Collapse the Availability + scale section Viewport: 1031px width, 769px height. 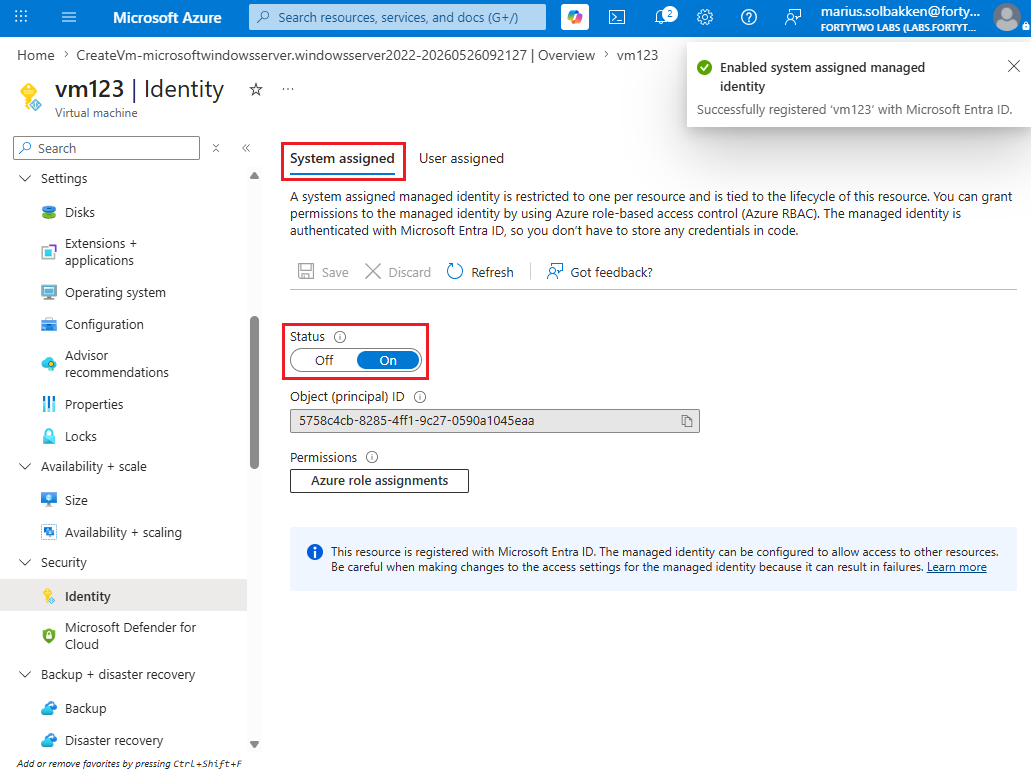pyautogui.click(x=25, y=466)
